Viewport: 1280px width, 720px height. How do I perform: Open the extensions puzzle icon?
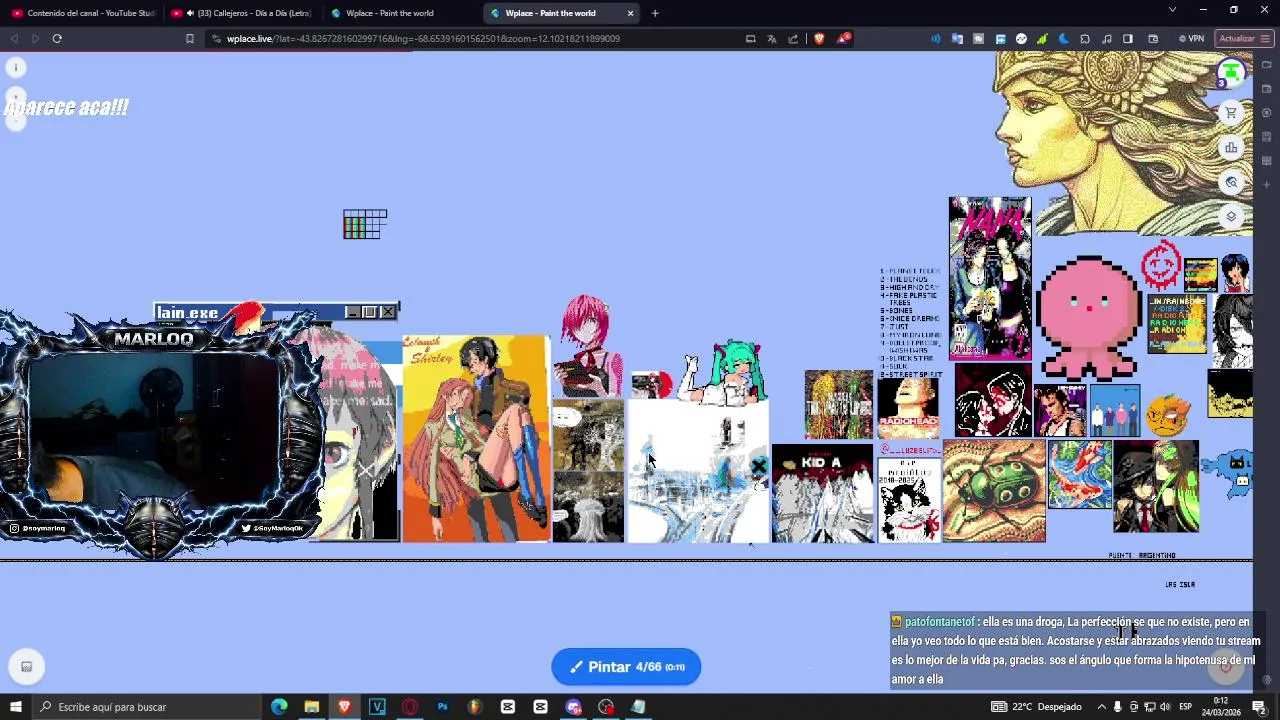click(x=1085, y=39)
